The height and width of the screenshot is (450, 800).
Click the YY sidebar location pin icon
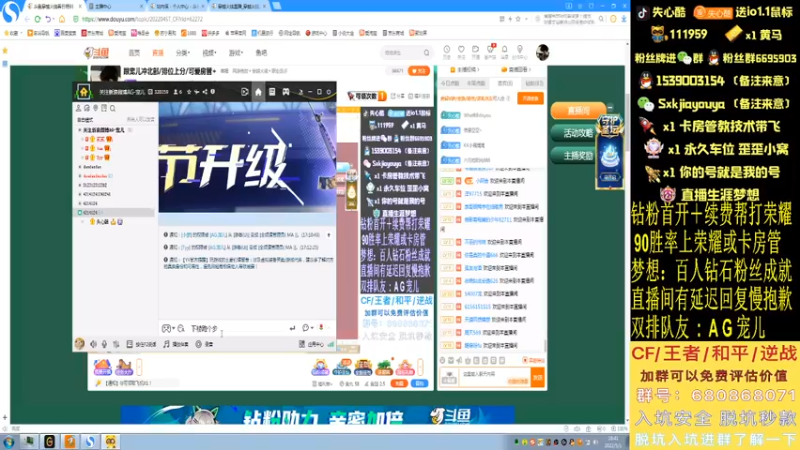95,108
